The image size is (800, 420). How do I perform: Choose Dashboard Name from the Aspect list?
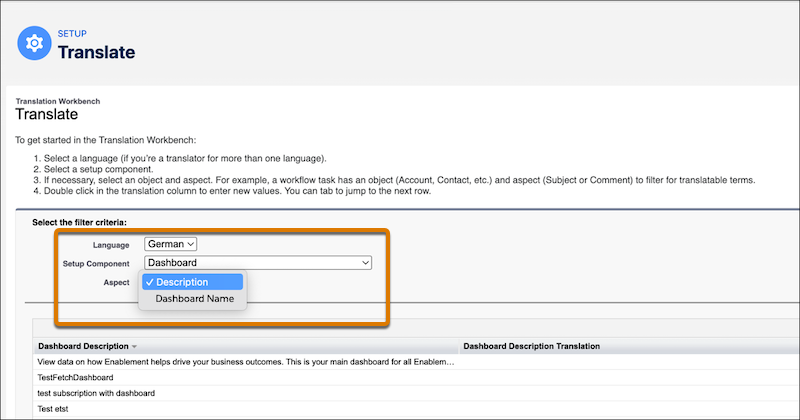194,298
